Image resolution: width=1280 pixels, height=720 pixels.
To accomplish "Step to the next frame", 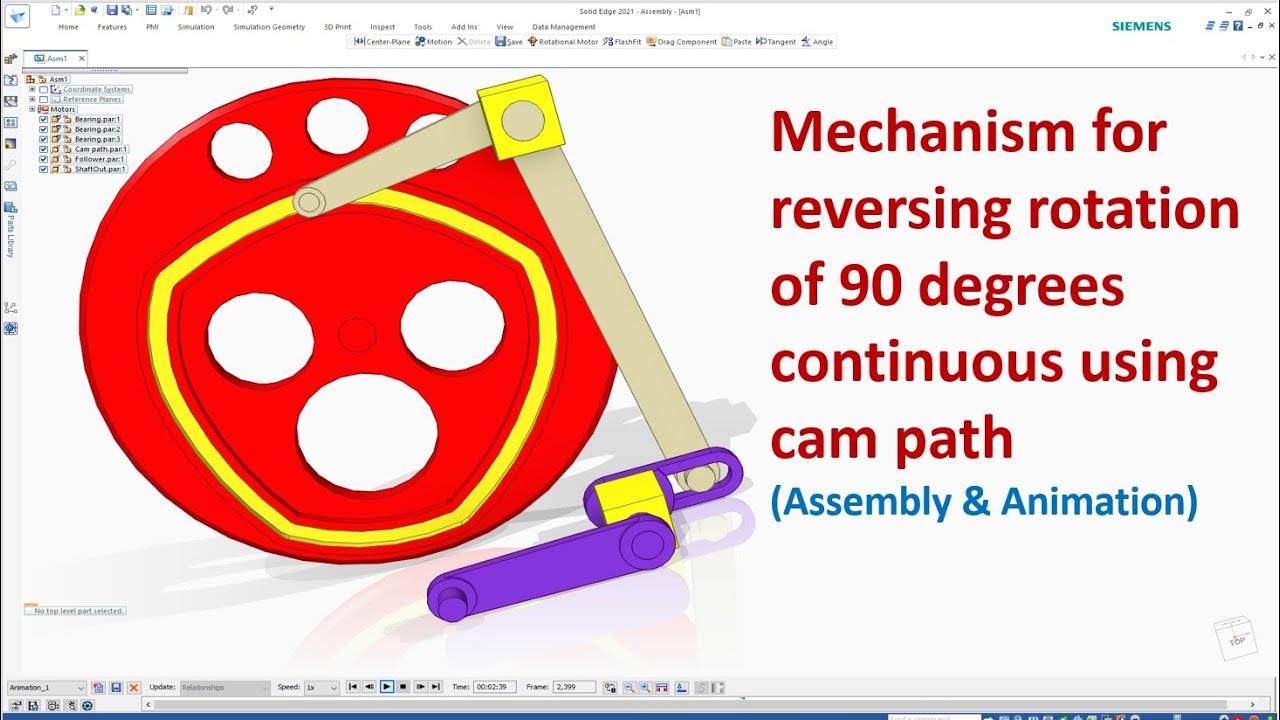I will [x=420, y=687].
